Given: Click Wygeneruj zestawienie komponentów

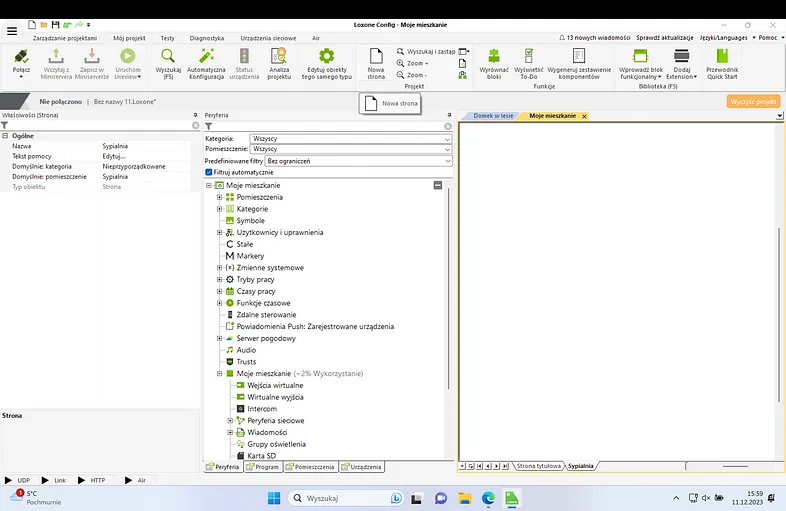Looking at the screenshot, I should (x=579, y=64).
